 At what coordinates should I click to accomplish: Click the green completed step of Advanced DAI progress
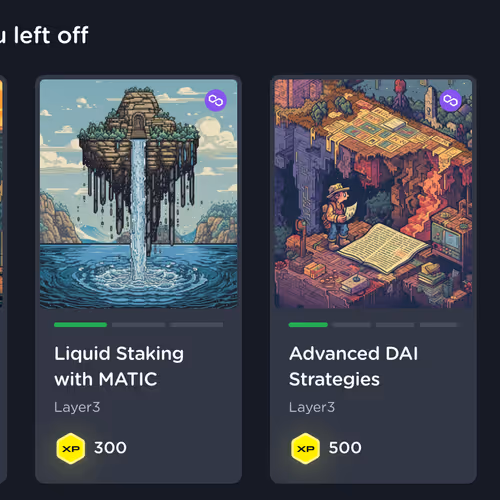[308, 325]
